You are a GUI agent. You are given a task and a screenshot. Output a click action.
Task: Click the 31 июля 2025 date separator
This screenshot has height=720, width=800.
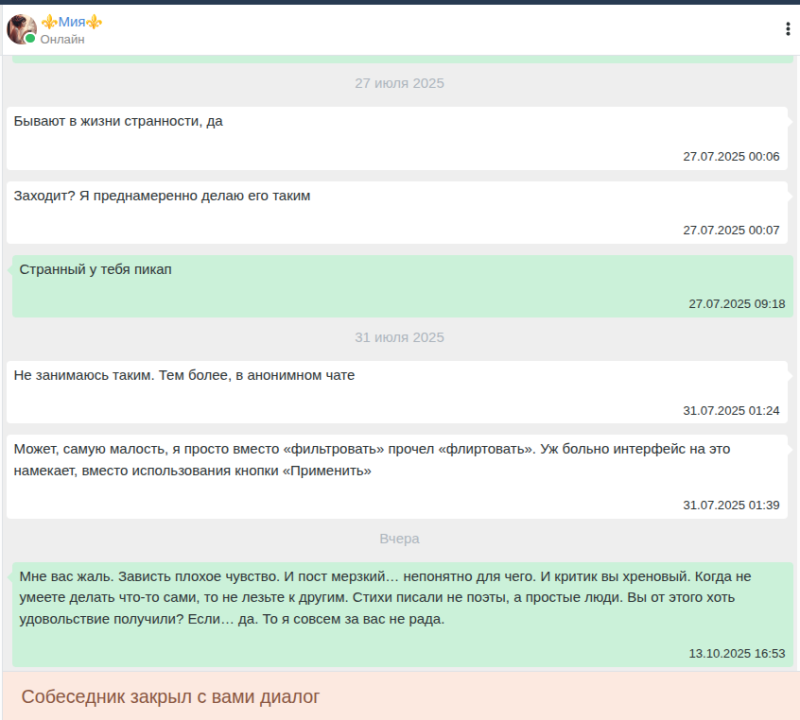399,337
